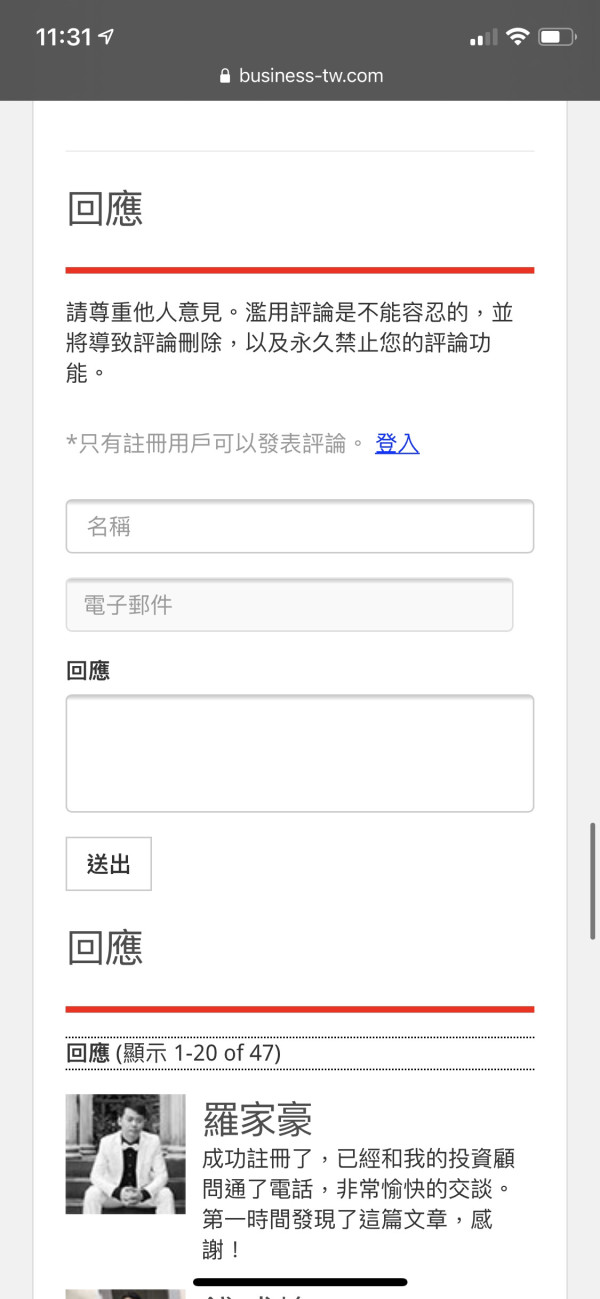Focus the 電子郵件 email input field

click(x=289, y=605)
